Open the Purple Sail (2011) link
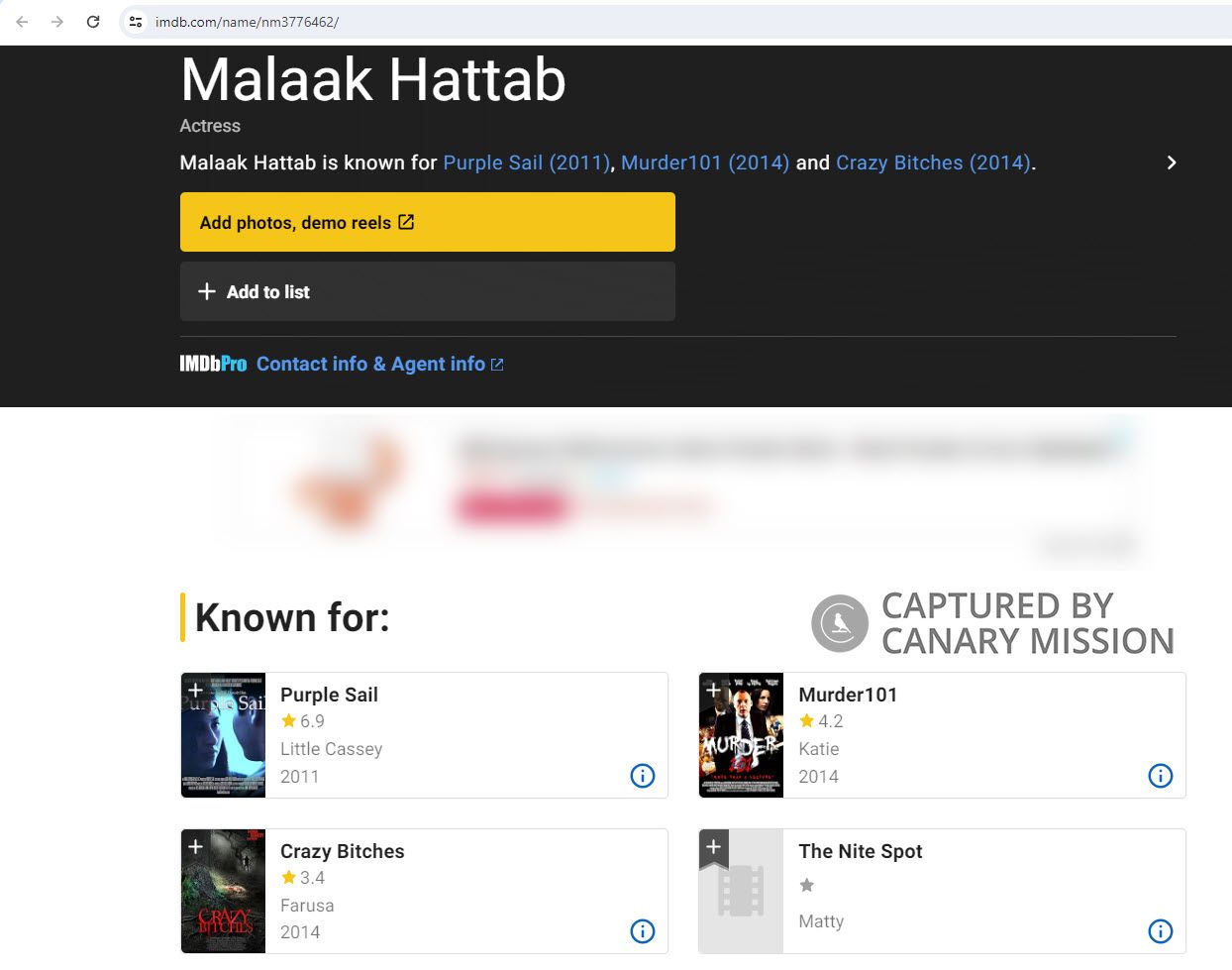The image size is (1232, 970). (524, 162)
